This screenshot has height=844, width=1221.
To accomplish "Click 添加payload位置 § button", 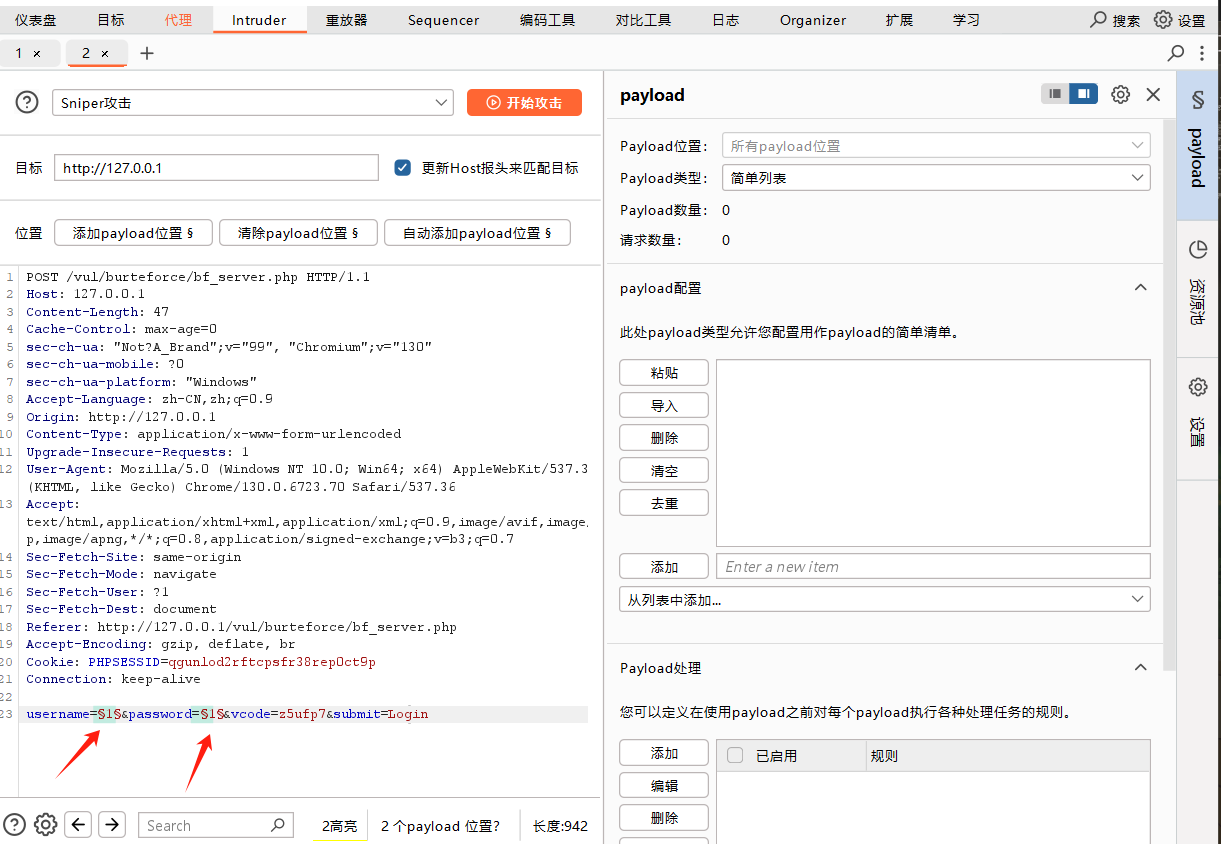I will [132, 233].
